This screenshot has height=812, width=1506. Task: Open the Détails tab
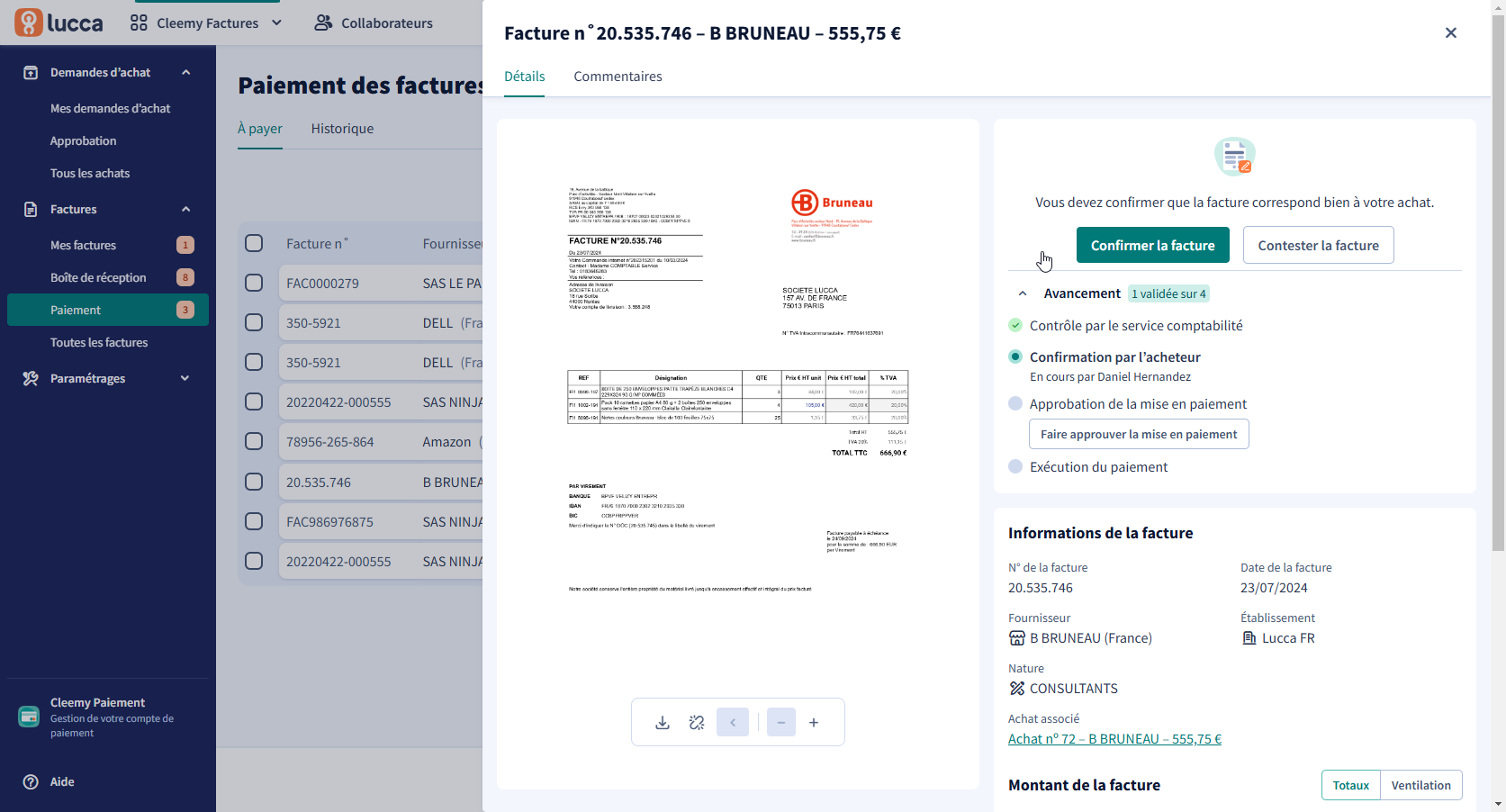pos(525,77)
